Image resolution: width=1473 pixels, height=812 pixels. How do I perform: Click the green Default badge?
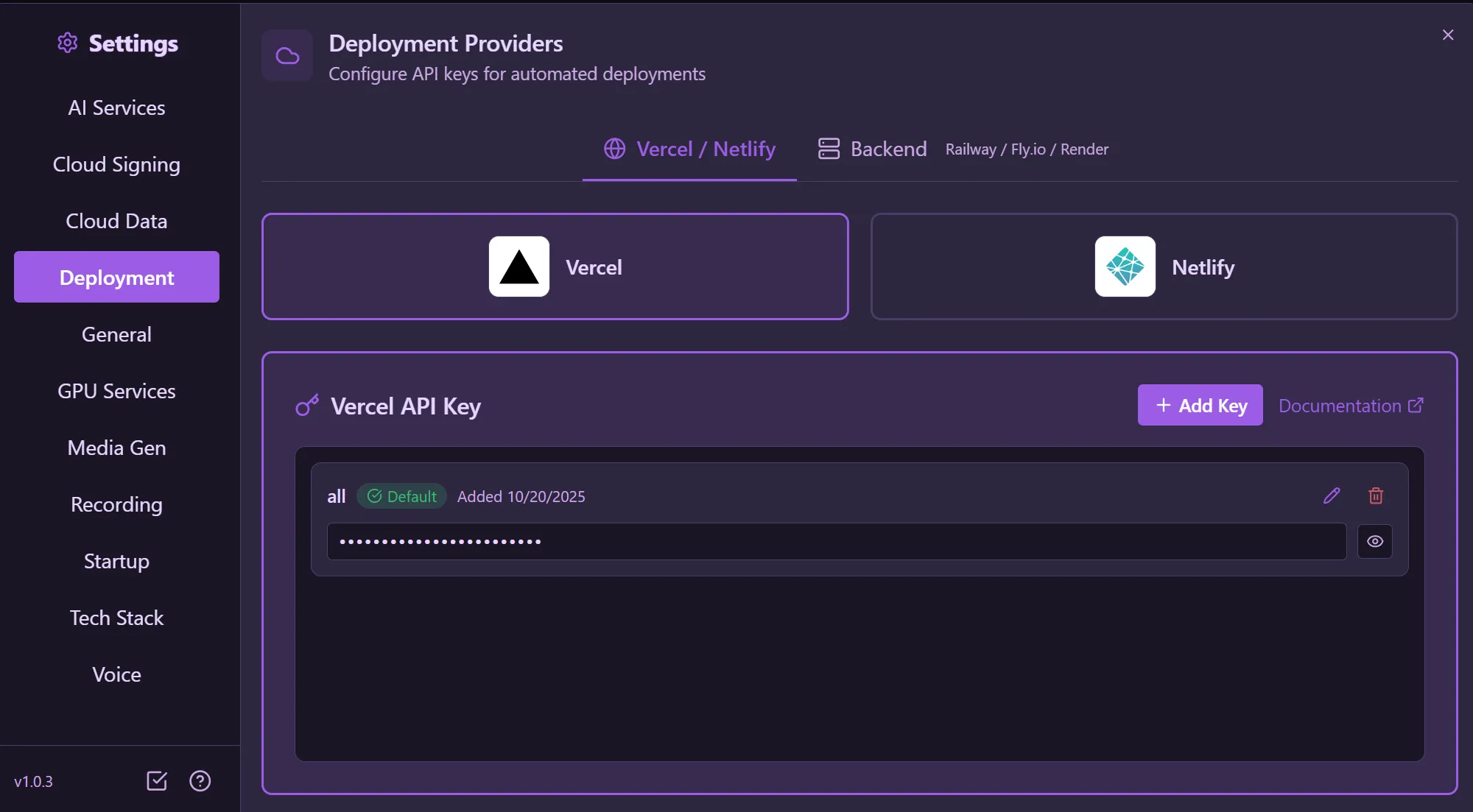(x=401, y=496)
